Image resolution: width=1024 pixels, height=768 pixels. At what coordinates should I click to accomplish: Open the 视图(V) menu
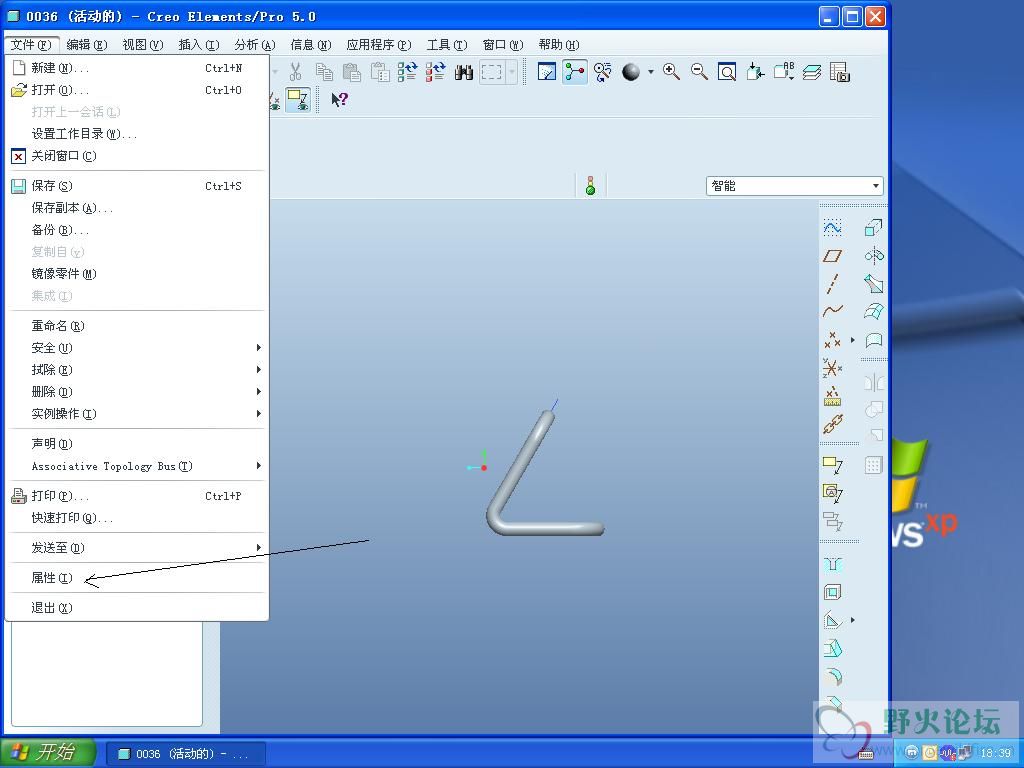tap(142, 44)
